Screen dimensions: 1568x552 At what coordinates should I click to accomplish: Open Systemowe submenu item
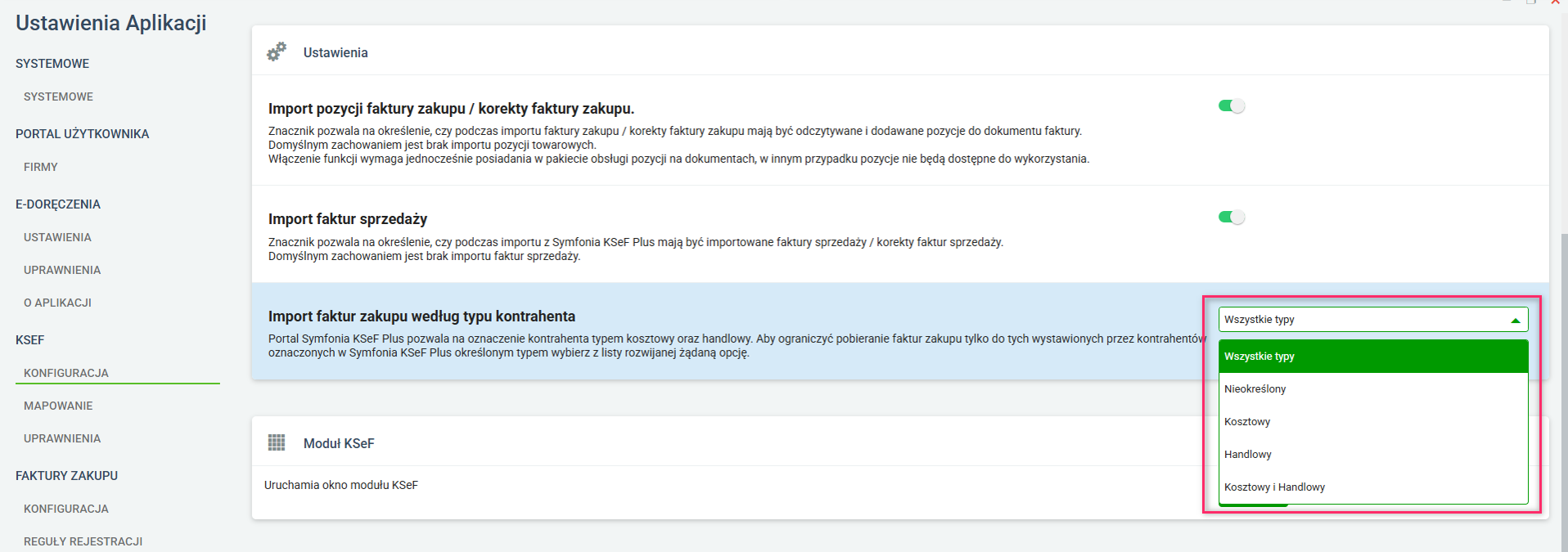coord(58,96)
